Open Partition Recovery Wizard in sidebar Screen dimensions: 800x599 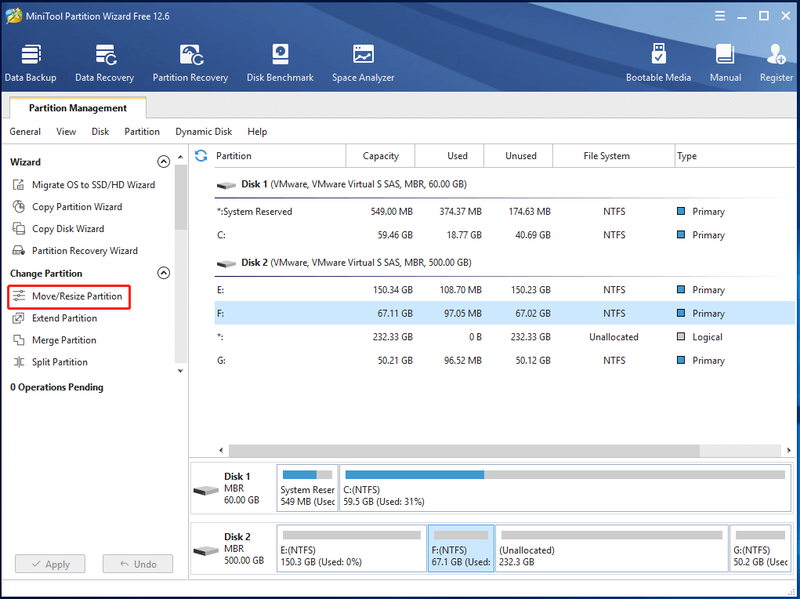tap(75, 251)
